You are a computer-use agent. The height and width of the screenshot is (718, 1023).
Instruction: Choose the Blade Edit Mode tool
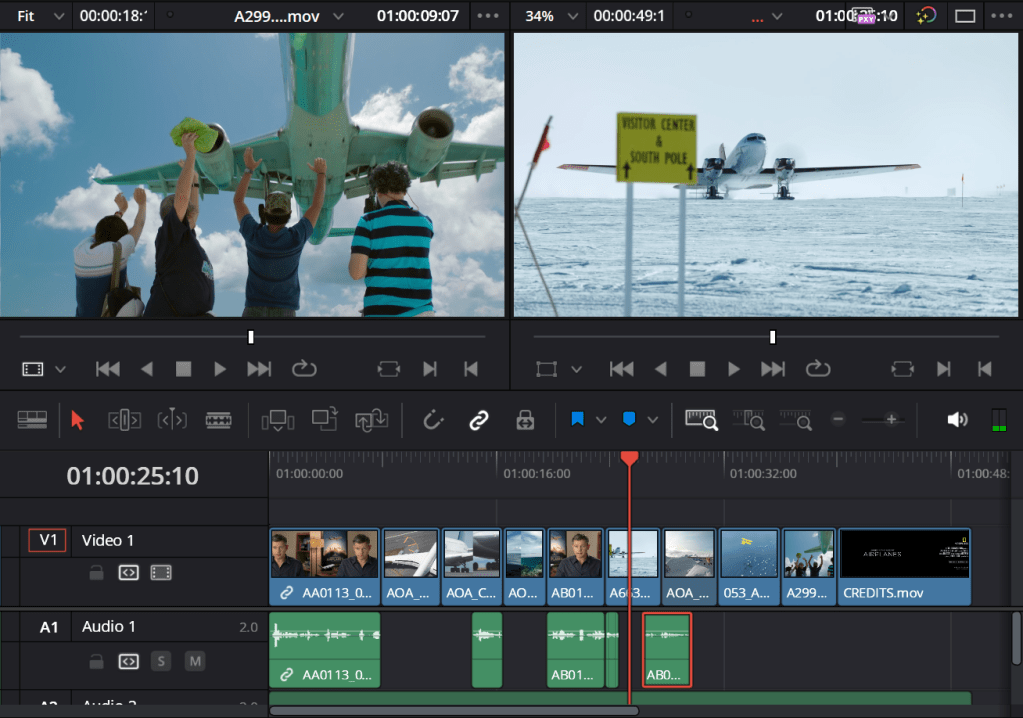pos(218,420)
